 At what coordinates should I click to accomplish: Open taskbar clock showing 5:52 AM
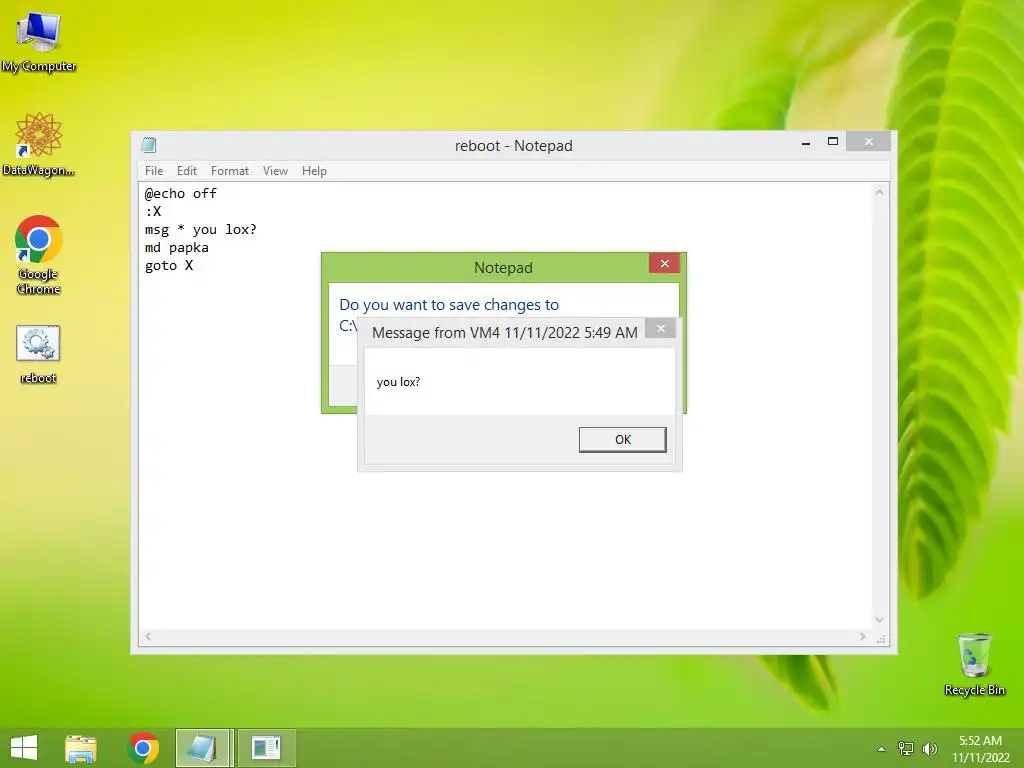pyautogui.click(x=980, y=749)
